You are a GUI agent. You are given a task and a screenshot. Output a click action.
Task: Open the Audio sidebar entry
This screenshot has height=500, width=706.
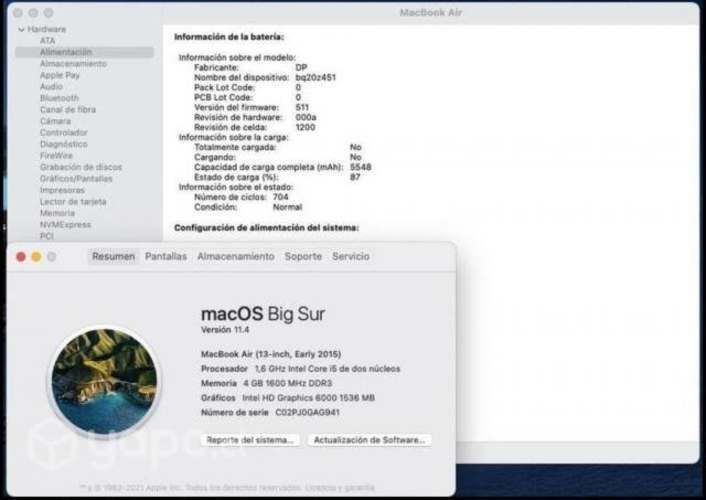pyautogui.click(x=51, y=86)
